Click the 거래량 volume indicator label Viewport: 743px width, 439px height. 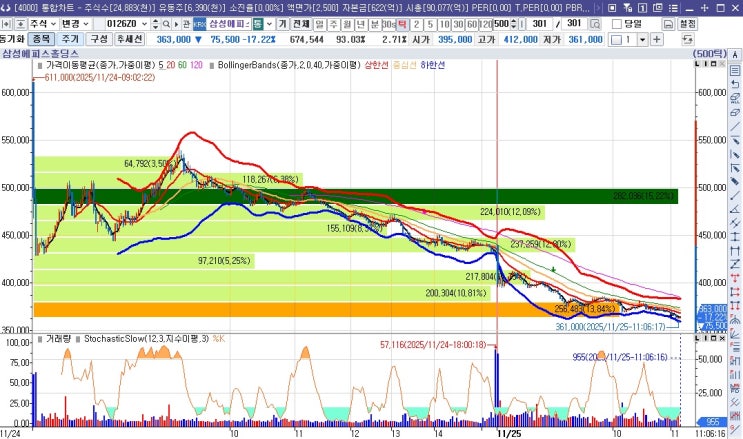tap(59, 339)
